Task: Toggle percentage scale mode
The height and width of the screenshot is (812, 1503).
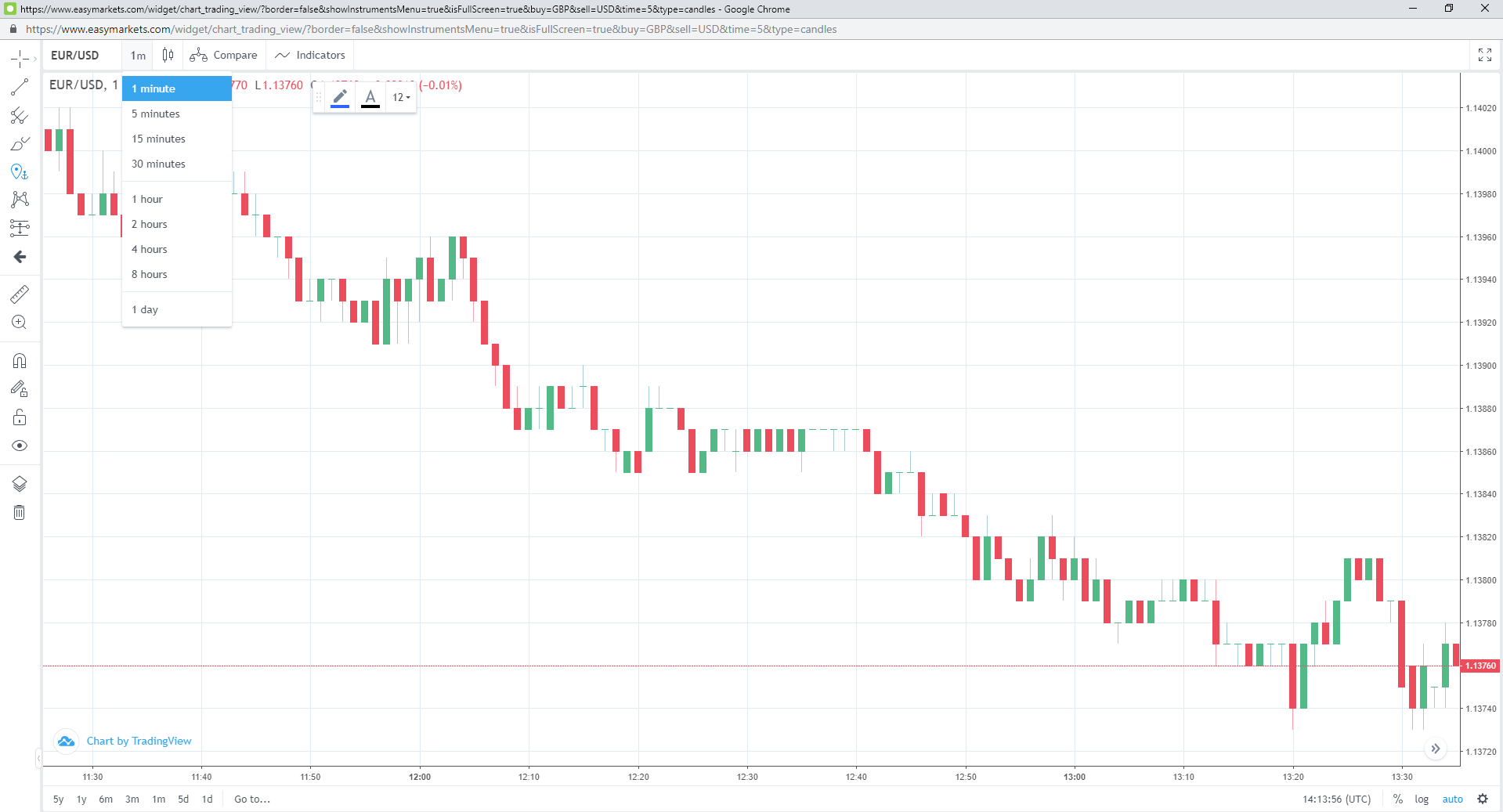Action: coord(1397,799)
